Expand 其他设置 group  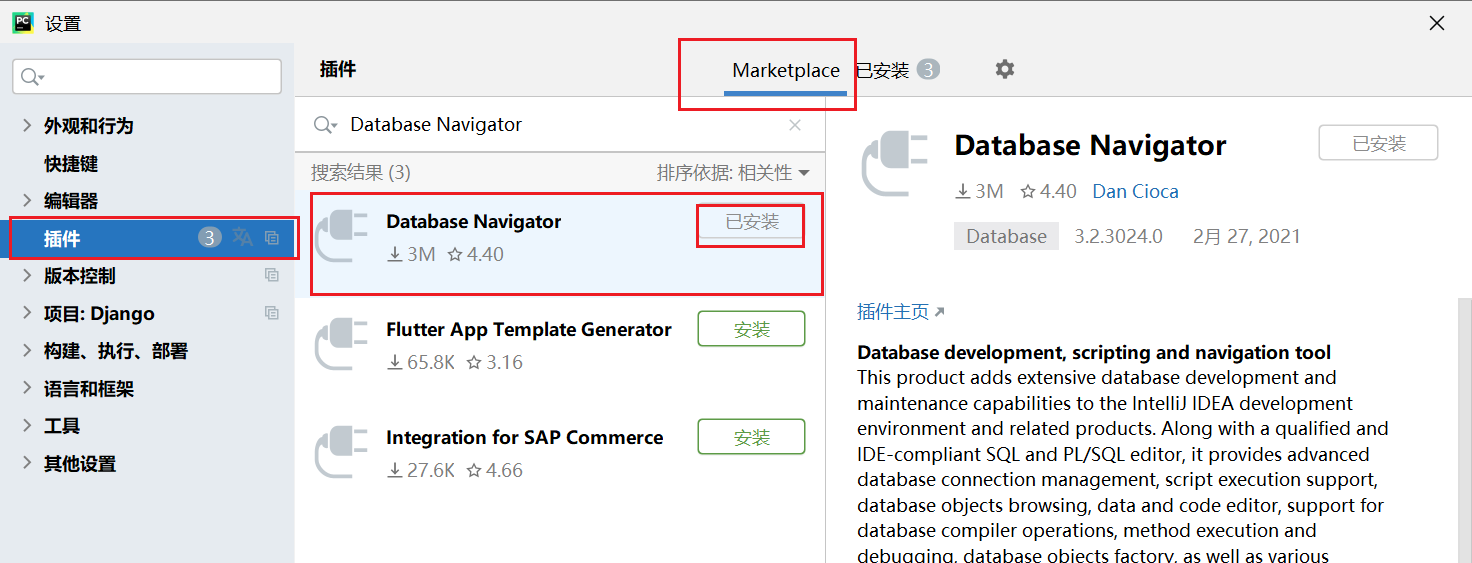click(27, 463)
